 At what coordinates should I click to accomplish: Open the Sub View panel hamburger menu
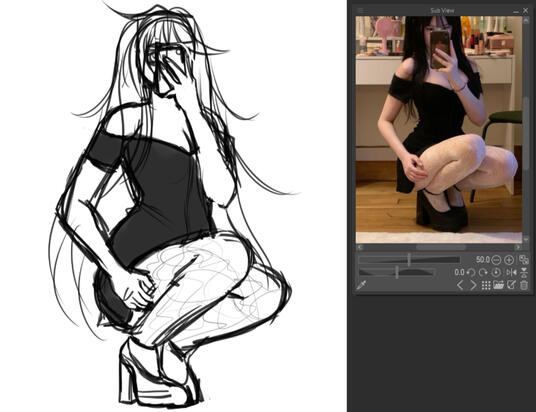click(360, 10)
